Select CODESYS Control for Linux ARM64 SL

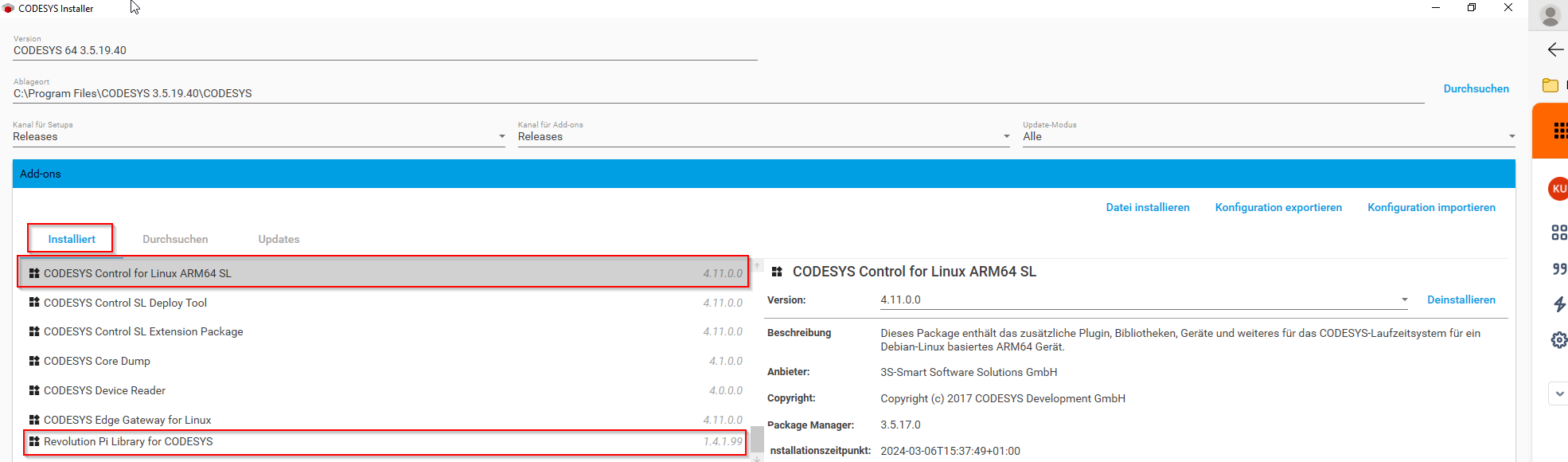click(x=384, y=273)
